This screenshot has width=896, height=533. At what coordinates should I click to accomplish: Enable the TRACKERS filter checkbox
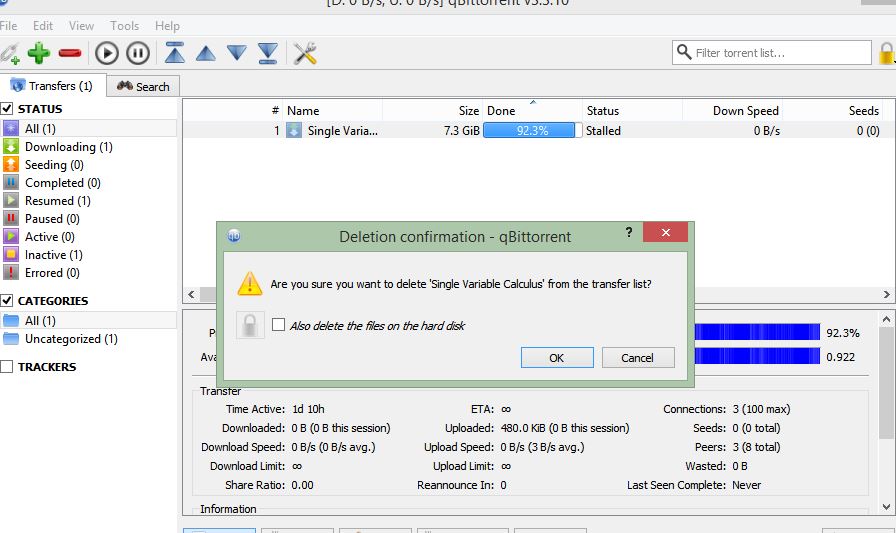click(7, 367)
